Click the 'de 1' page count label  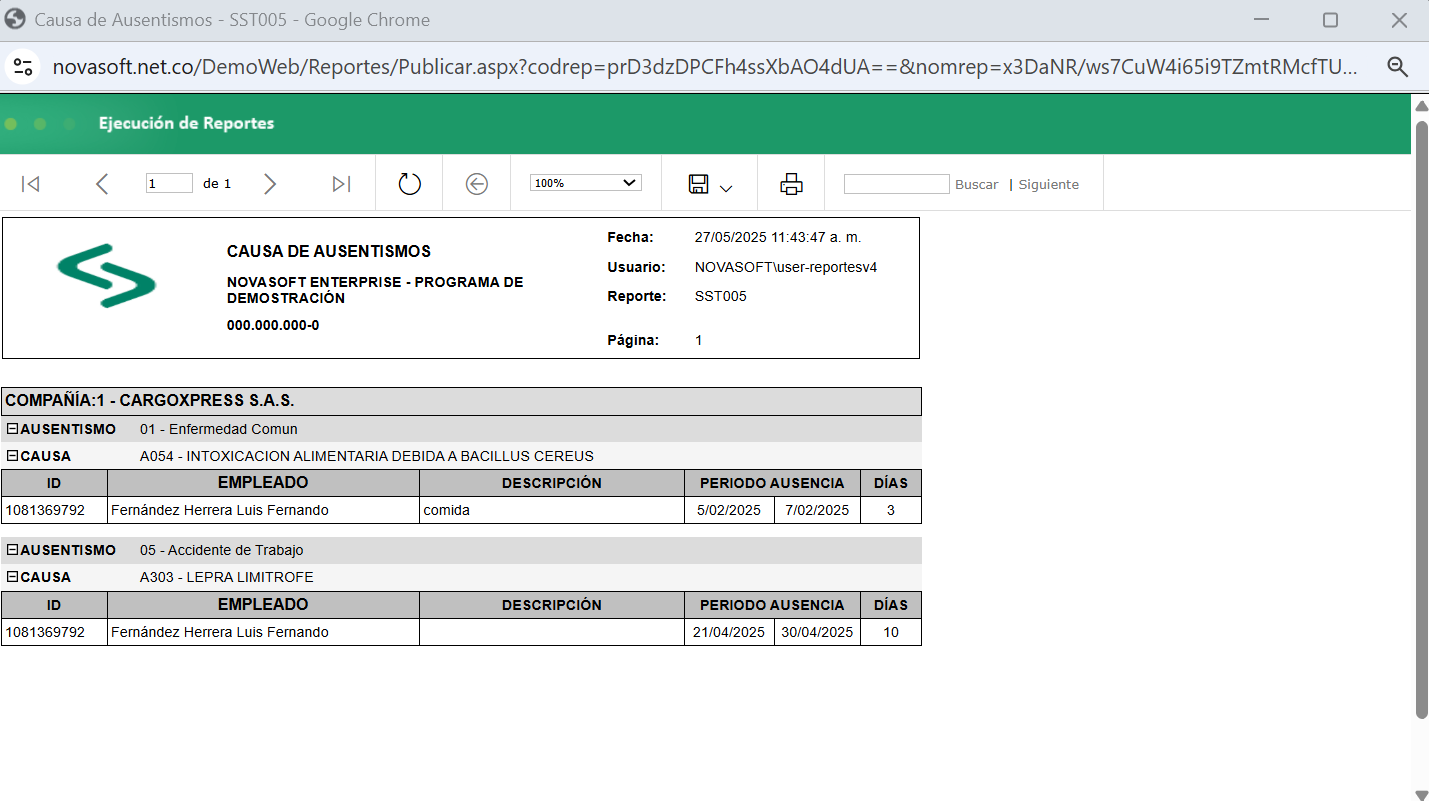pyautogui.click(x=217, y=184)
